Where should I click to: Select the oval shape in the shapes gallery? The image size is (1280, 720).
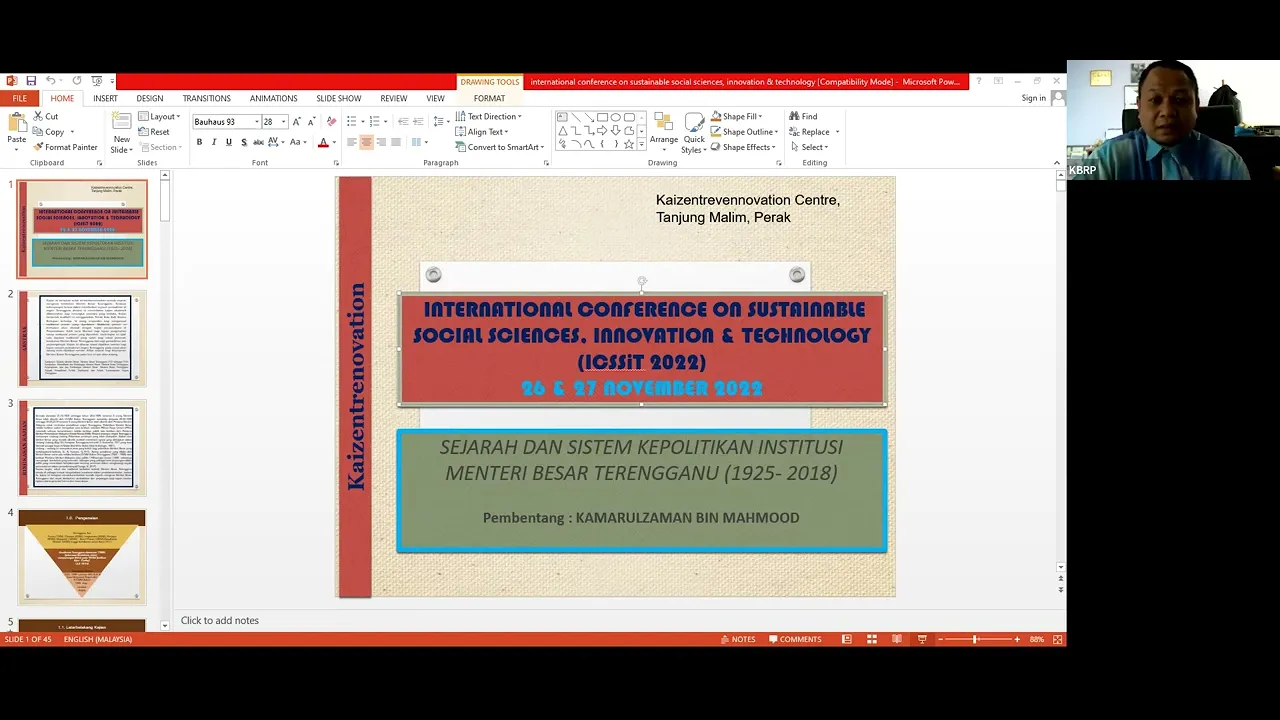click(x=615, y=117)
